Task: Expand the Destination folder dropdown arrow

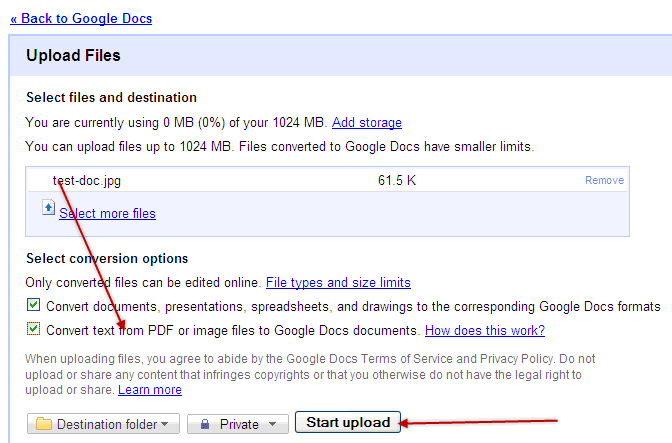Action: 165,424
